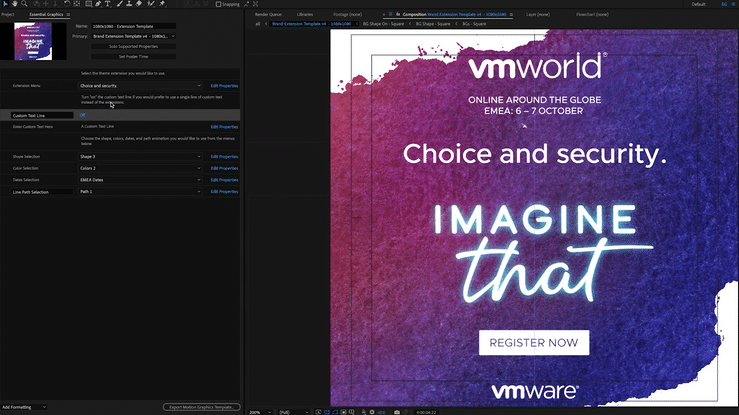Image resolution: width=739 pixels, height=415 pixels.
Task: Open the Default workspace
Action: pos(698,4)
